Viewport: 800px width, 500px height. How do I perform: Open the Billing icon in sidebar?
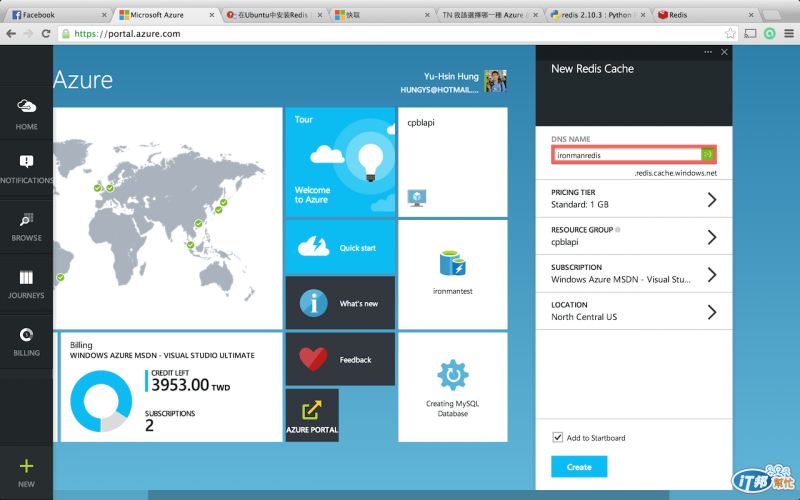(x=26, y=335)
